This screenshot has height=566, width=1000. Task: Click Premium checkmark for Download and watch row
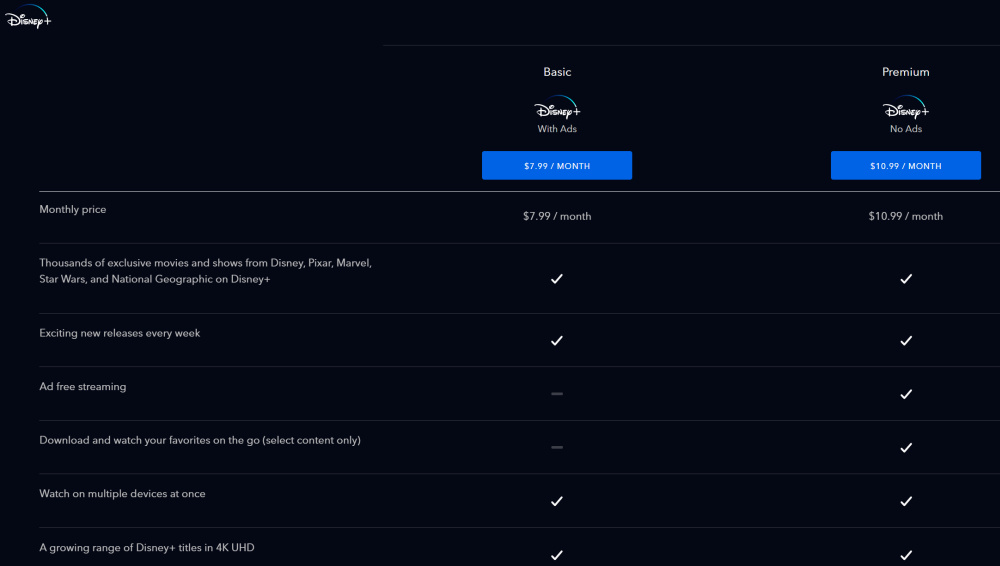pos(906,447)
